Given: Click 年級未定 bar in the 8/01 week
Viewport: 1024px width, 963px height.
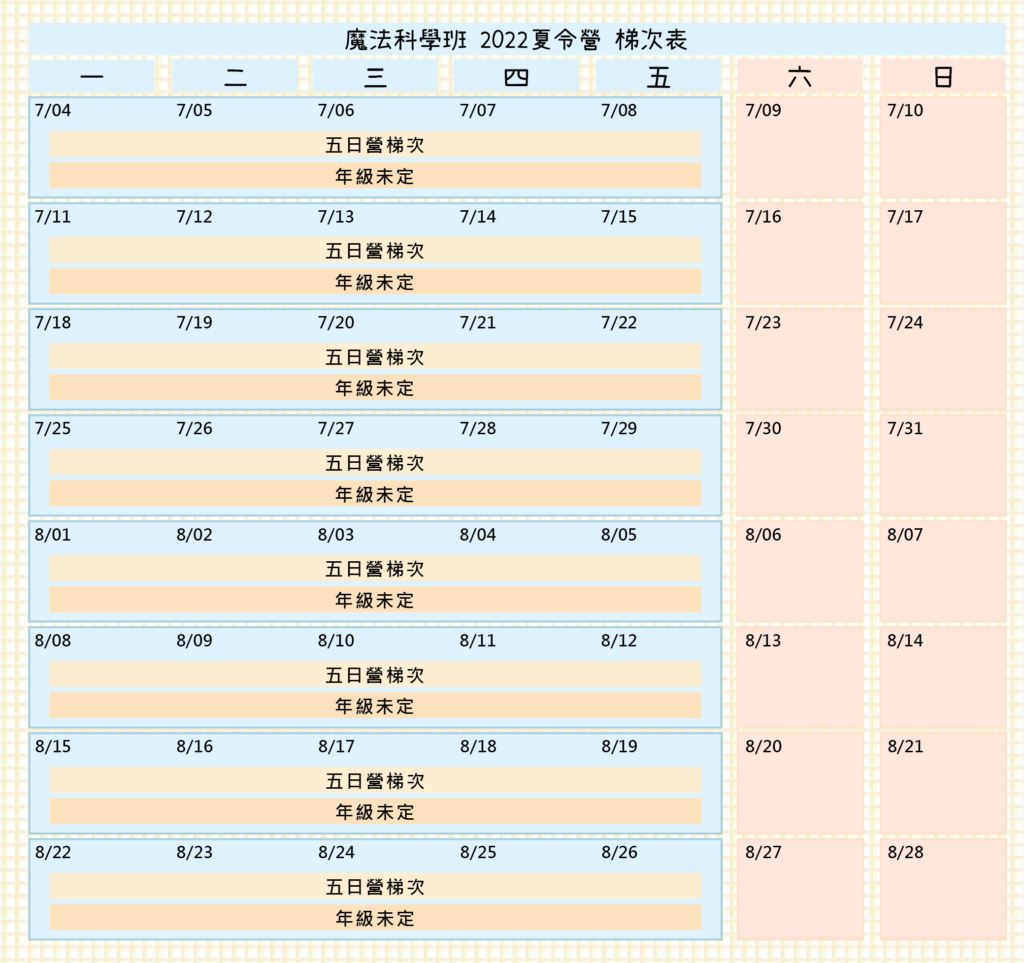Looking at the screenshot, I should pyautogui.click(x=376, y=600).
